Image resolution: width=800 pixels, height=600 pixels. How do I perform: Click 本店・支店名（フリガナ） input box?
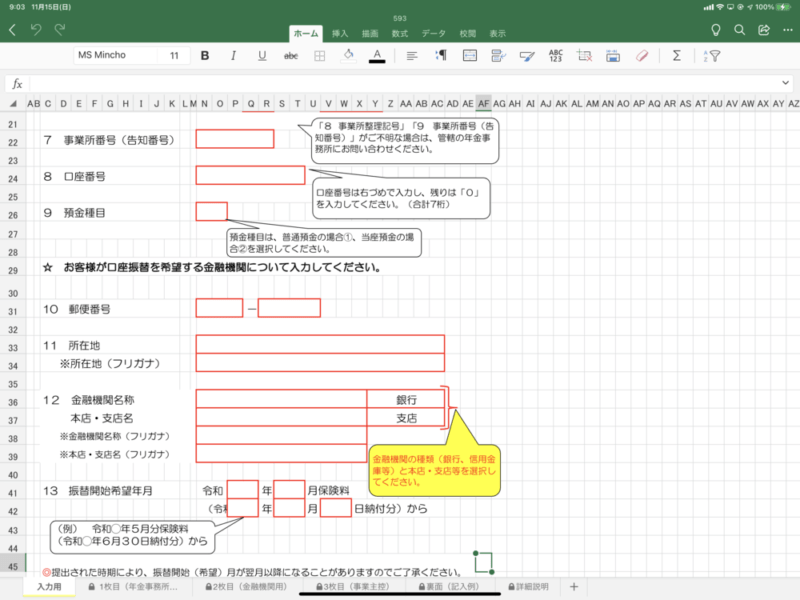pos(281,454)
